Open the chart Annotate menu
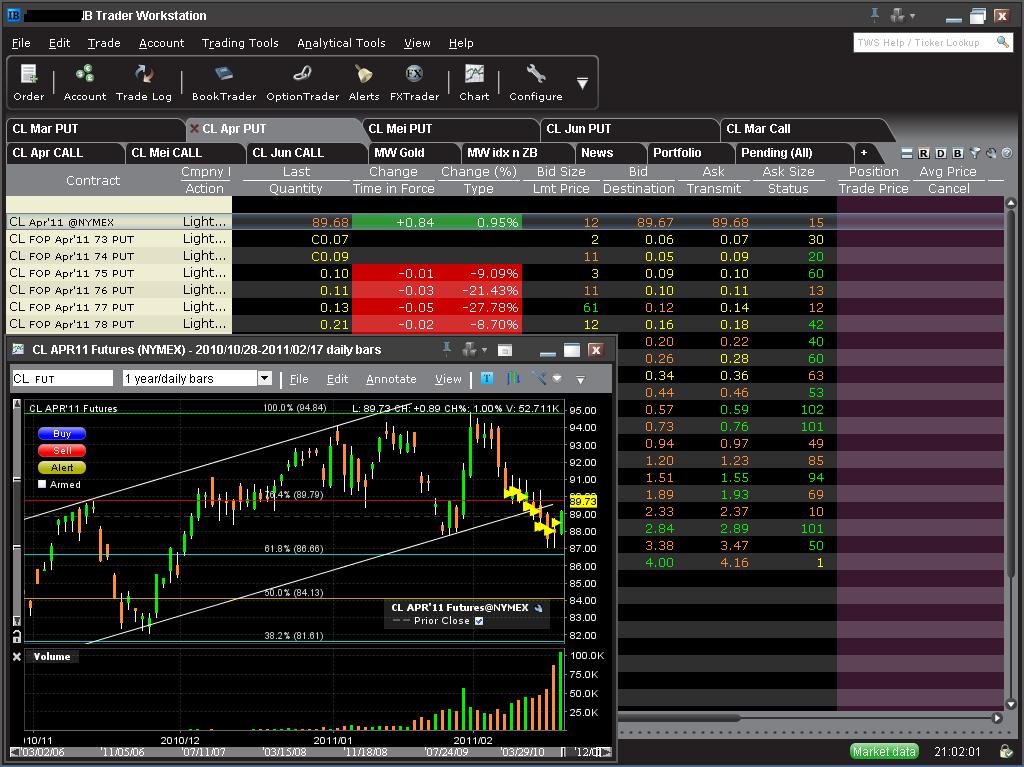 click(391, 379)
